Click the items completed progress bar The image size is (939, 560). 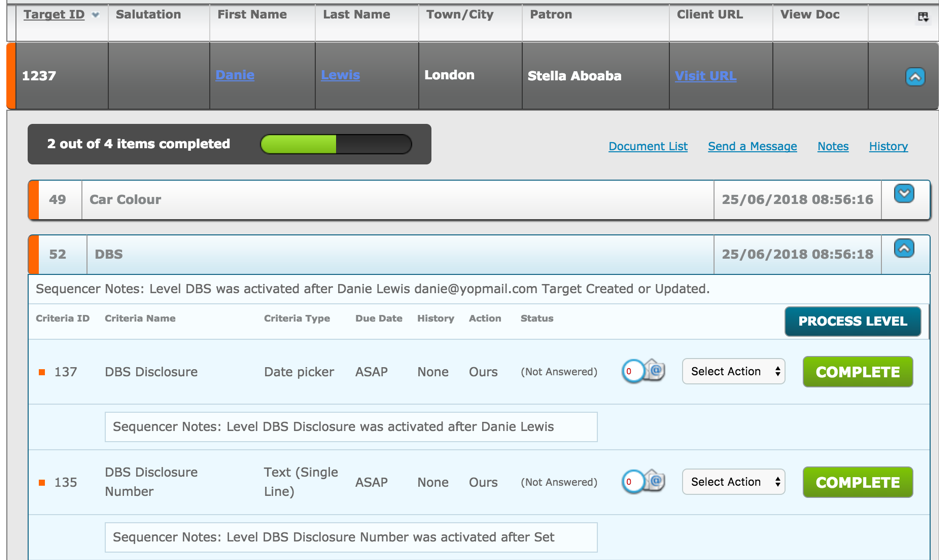(336, 144)
